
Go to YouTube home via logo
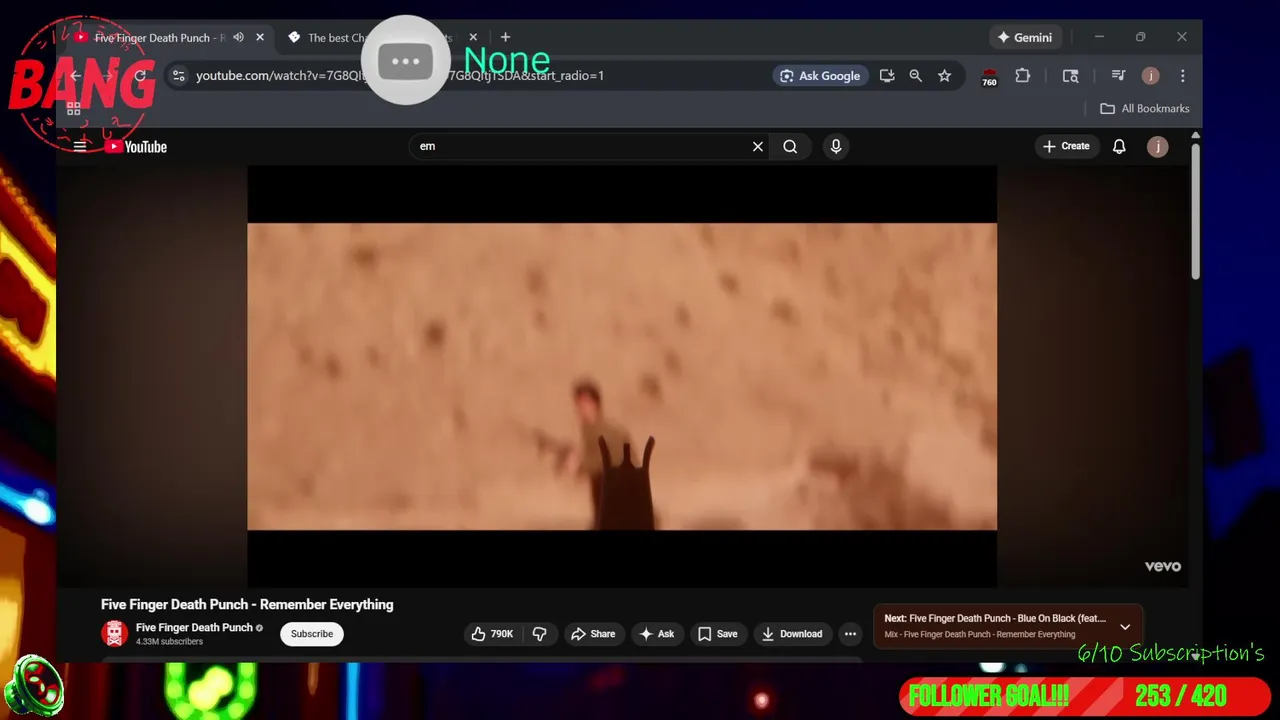click(136, 147)
